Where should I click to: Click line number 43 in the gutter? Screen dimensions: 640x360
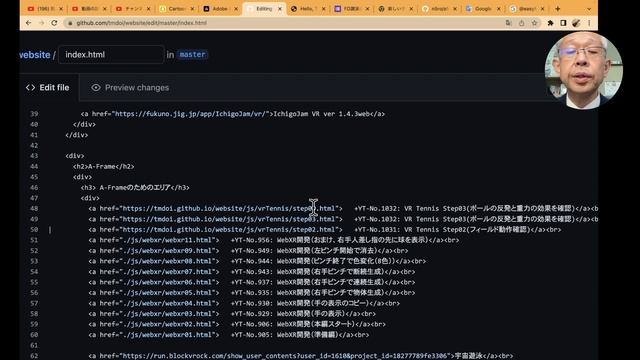coord(34,156)
